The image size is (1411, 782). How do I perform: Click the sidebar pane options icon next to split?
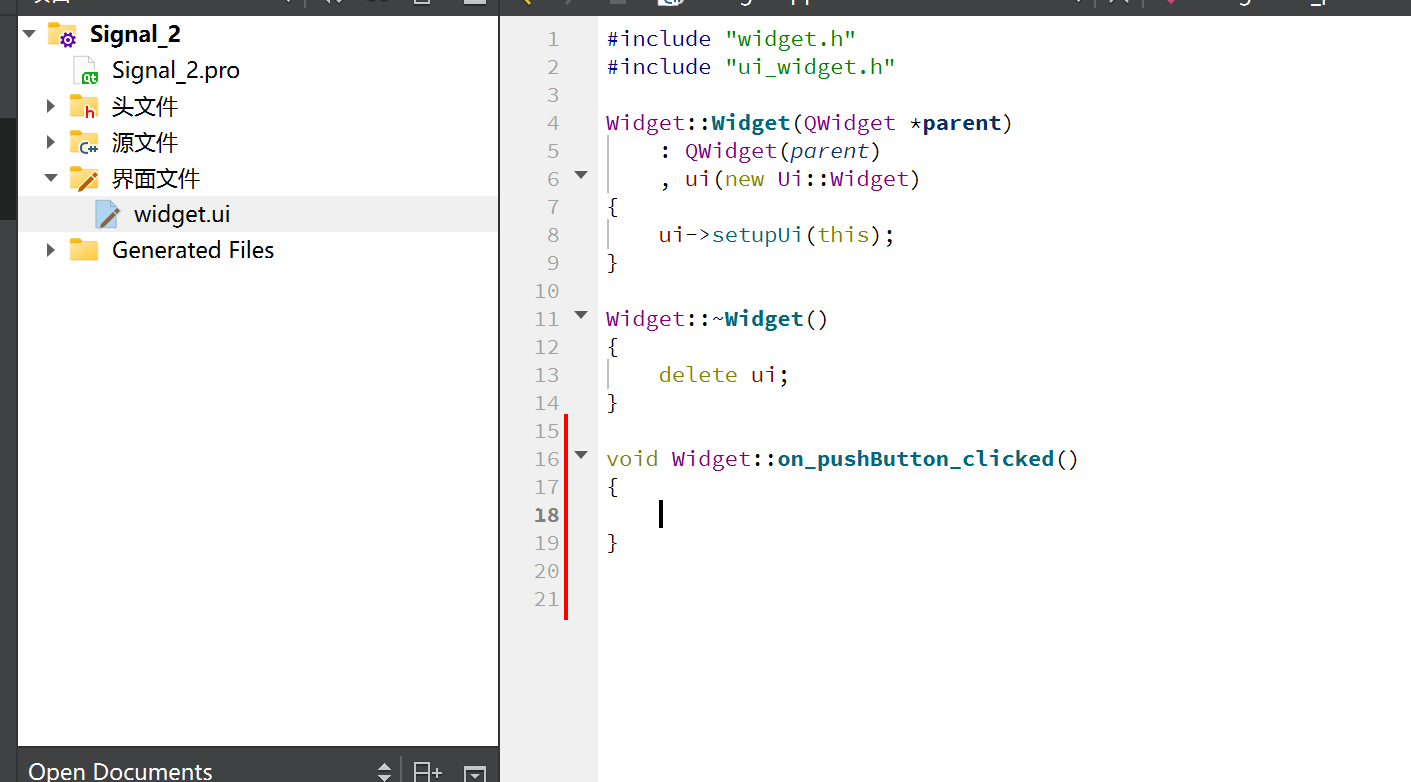click(475, 772)
